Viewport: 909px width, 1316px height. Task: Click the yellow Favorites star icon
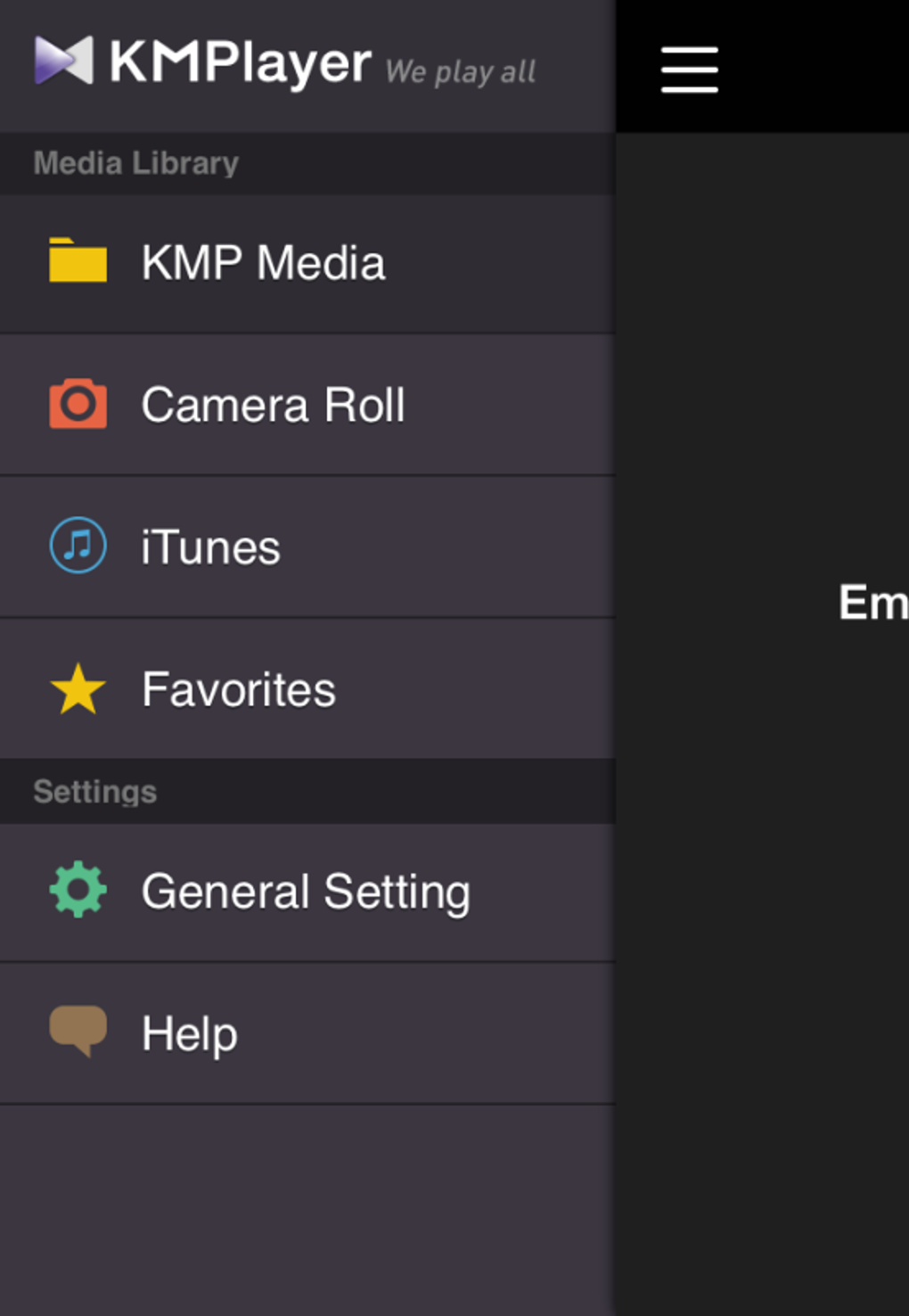(78, 689)
